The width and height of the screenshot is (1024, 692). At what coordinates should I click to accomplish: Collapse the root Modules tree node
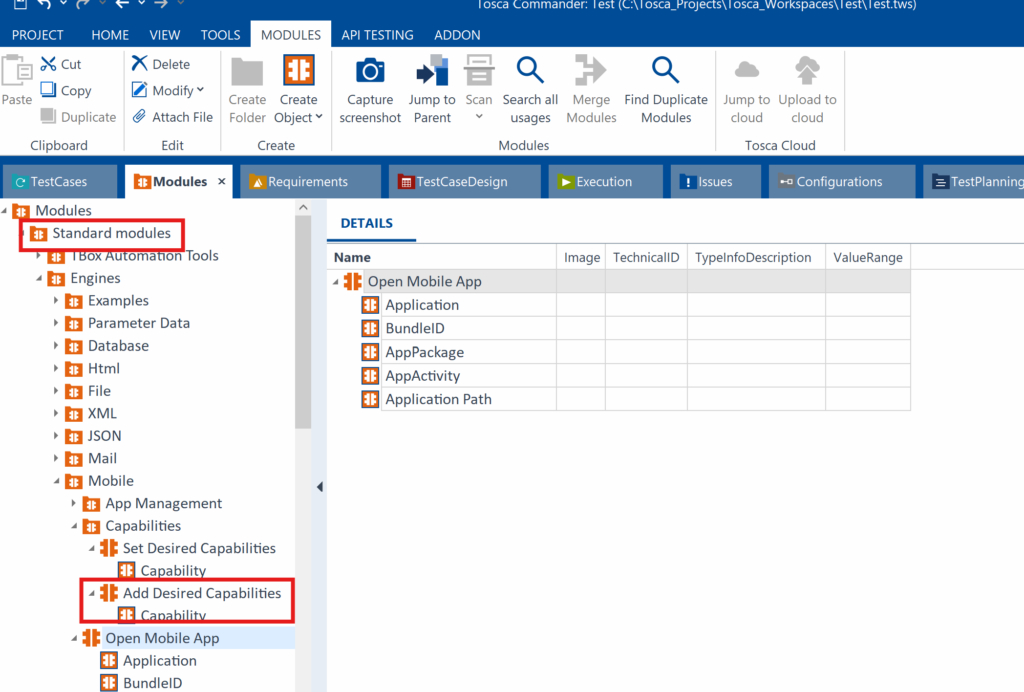[5, 210]
